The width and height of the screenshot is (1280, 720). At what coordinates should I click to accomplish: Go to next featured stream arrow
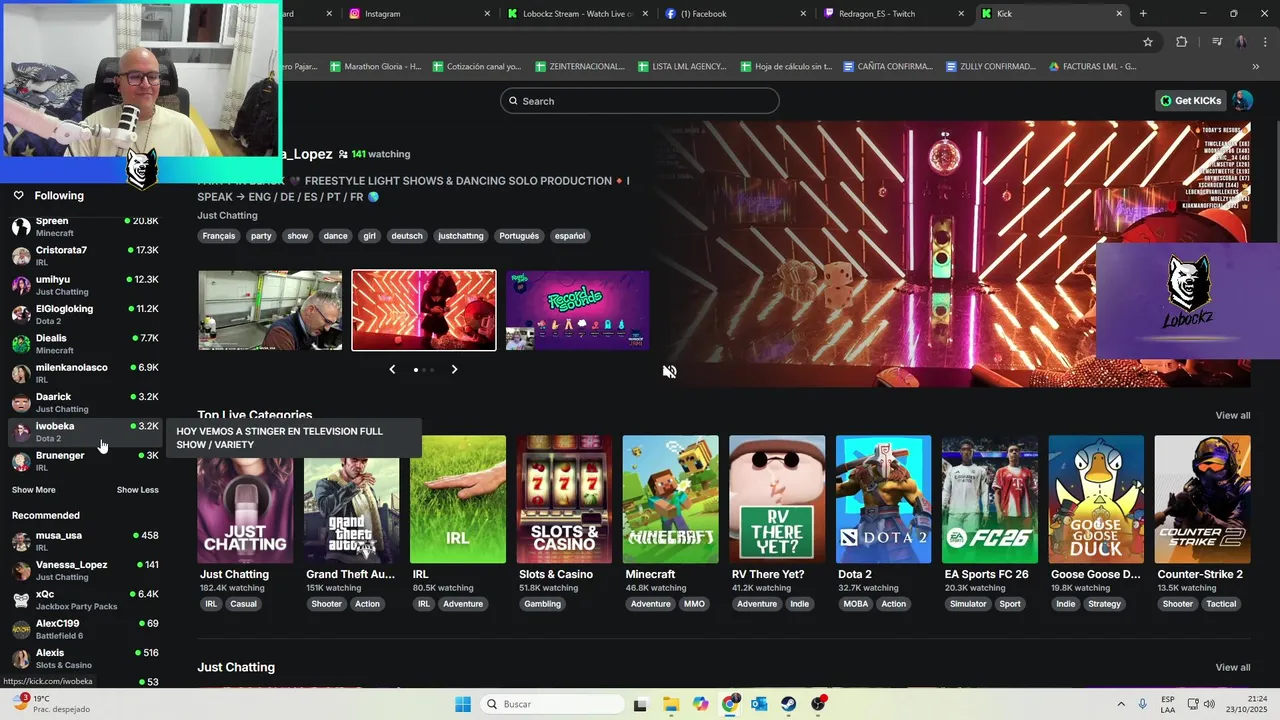pos(454,369)
